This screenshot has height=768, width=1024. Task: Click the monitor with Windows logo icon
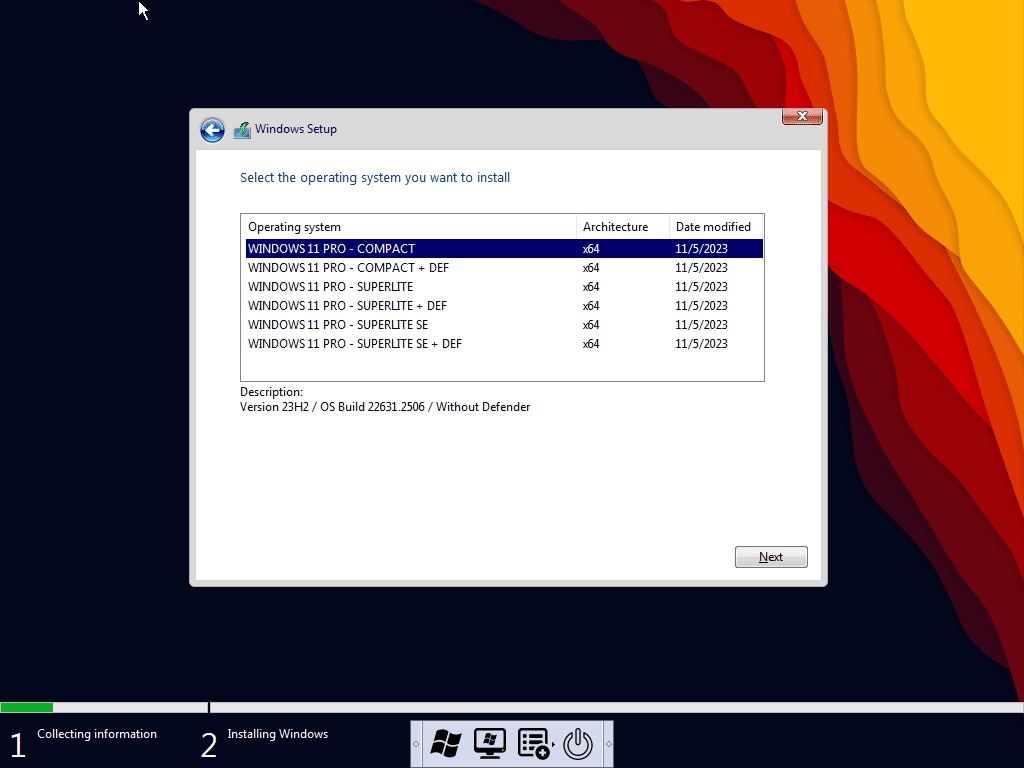point(490,743)
